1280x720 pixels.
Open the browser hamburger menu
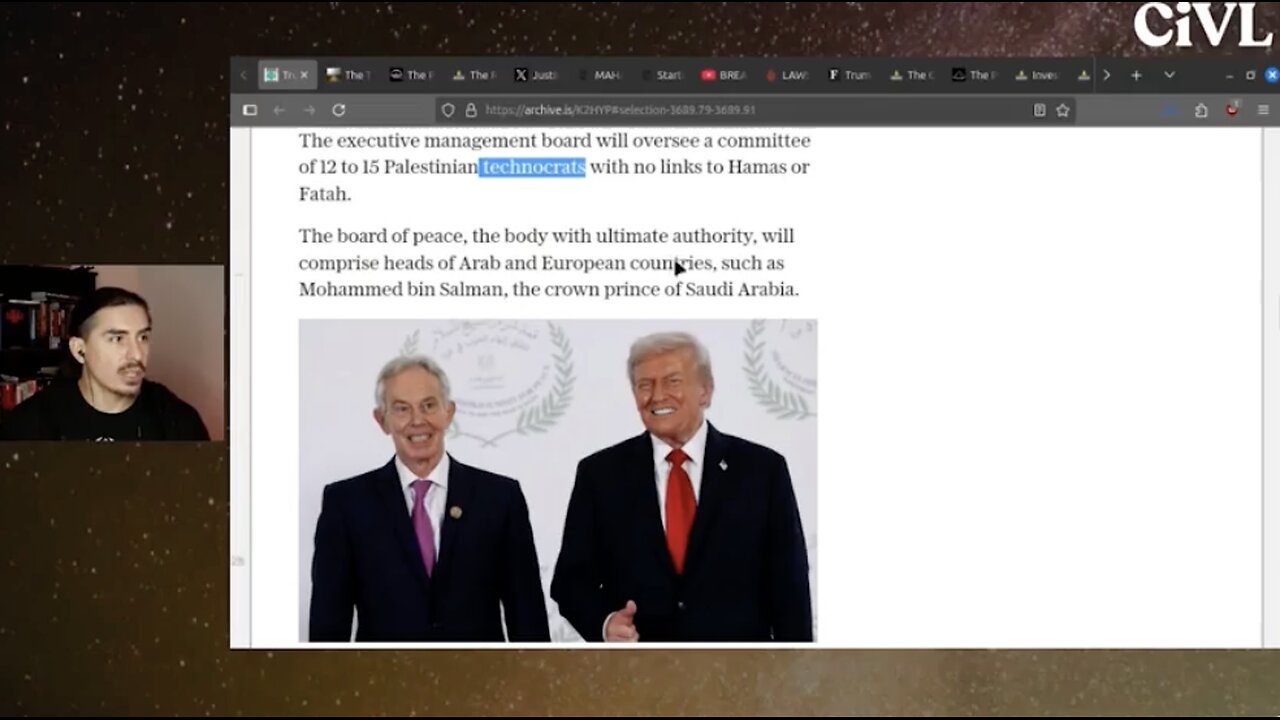pos(1263,110)
